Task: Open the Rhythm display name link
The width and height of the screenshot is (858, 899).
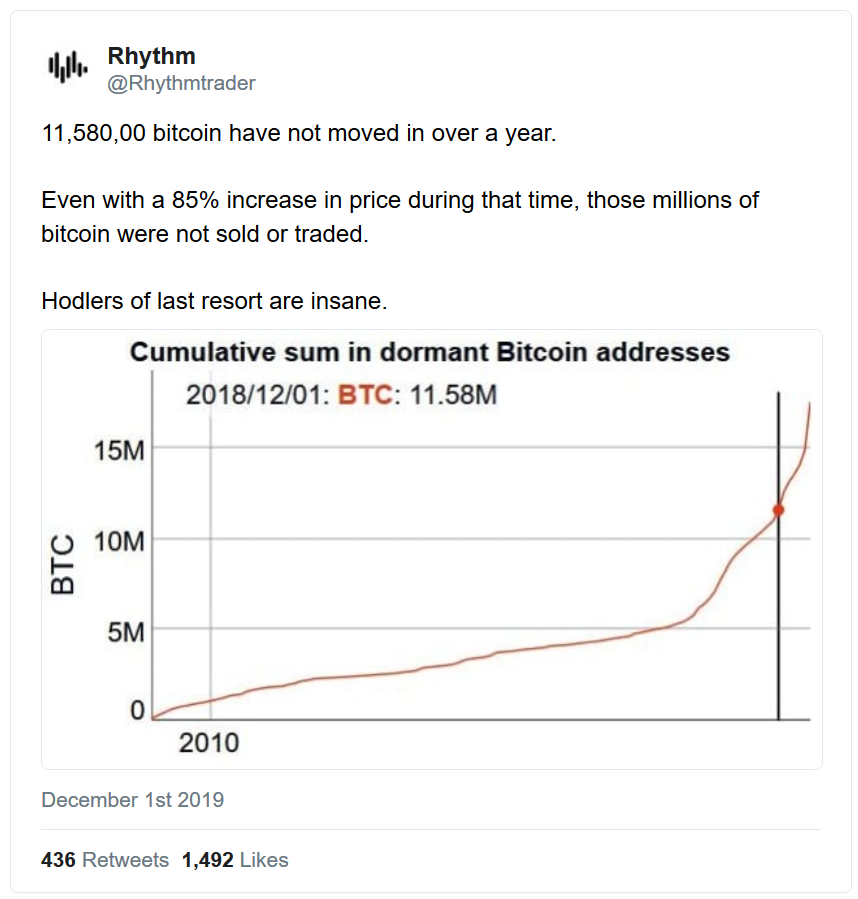Action: click(151, 56)
